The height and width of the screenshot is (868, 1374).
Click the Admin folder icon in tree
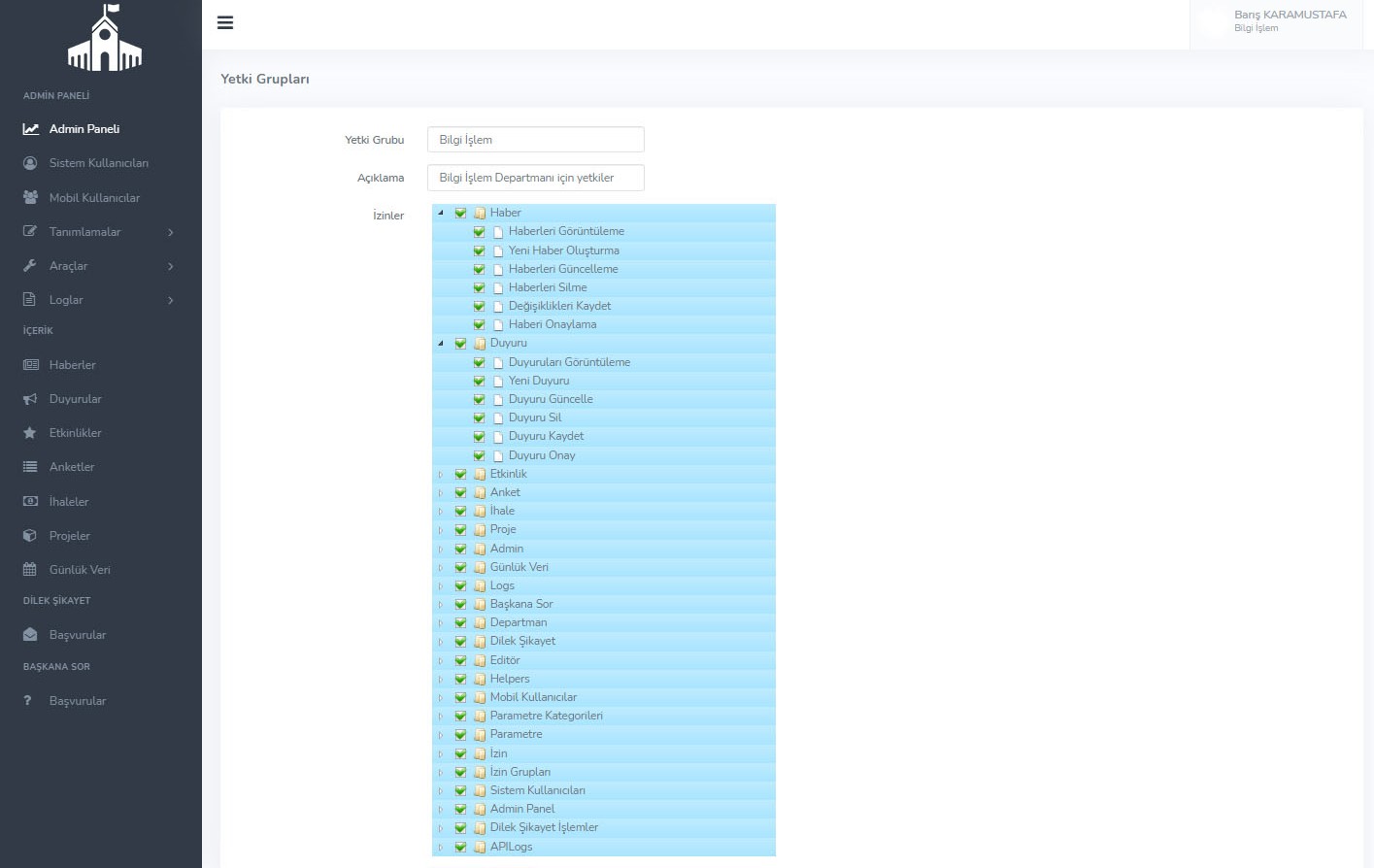(480, 549)
